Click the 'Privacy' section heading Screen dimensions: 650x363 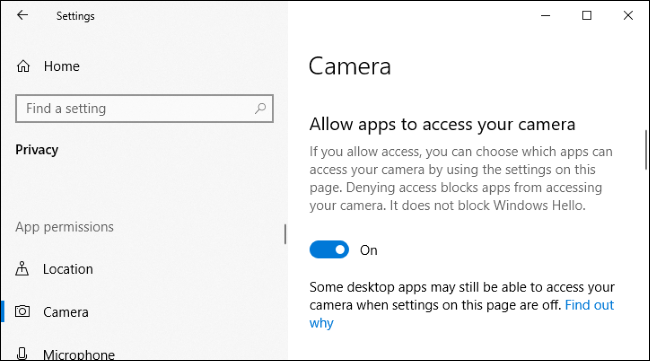tap(37, 150)
